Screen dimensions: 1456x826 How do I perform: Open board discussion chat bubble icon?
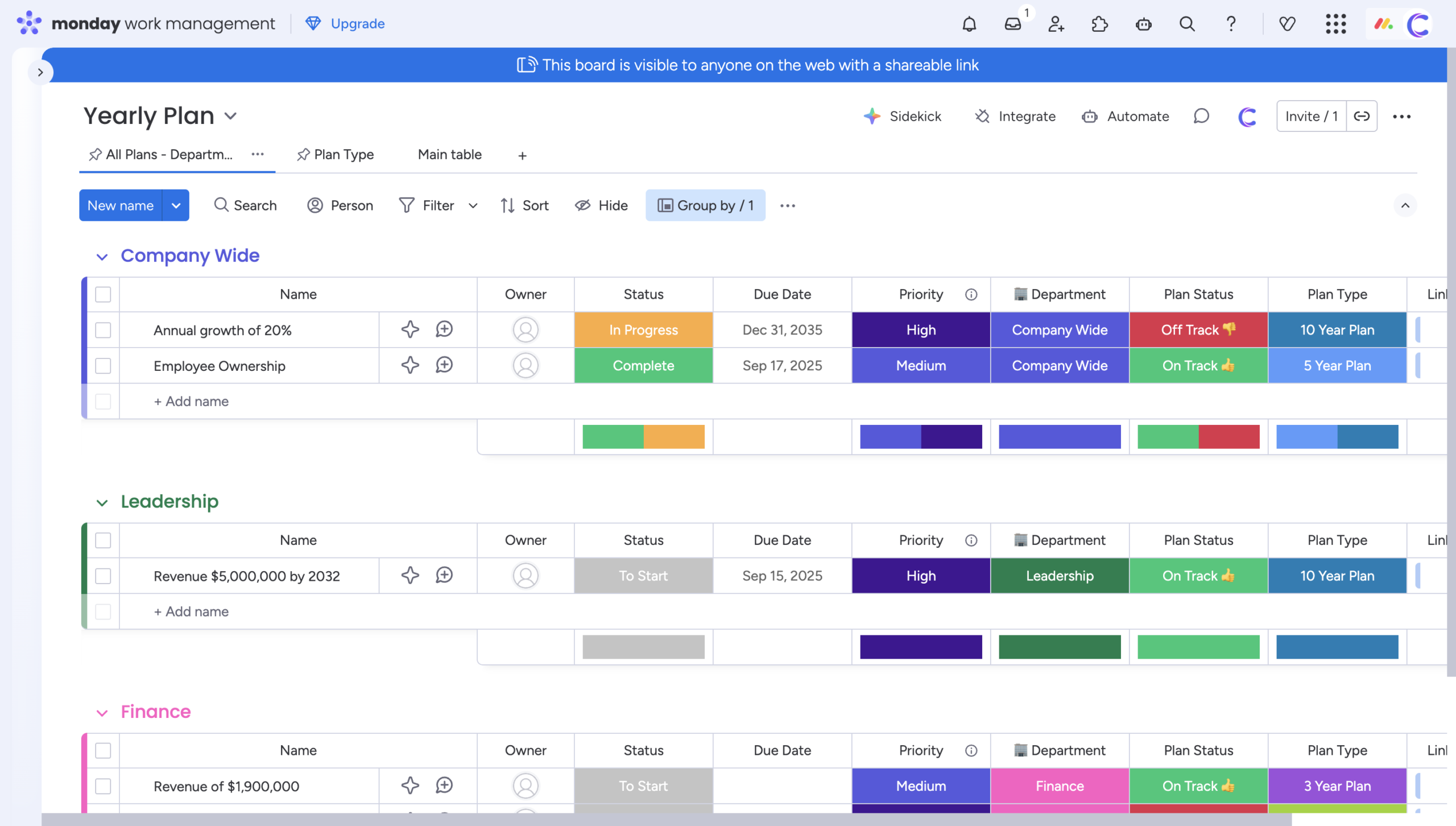click(1201, 116)
